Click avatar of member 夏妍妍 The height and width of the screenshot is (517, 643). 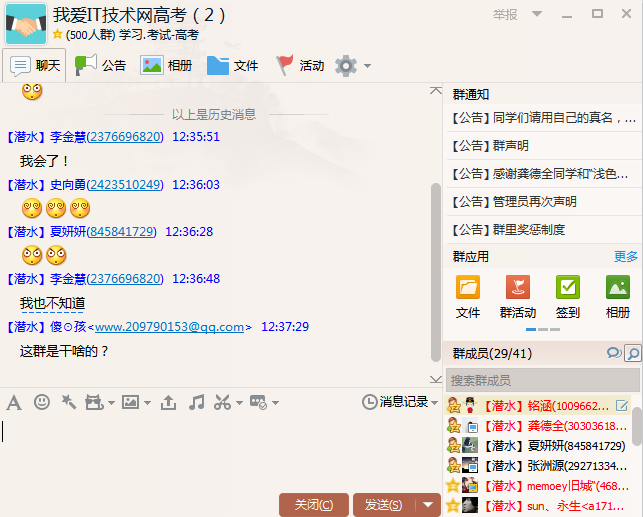tap(470, 445)
